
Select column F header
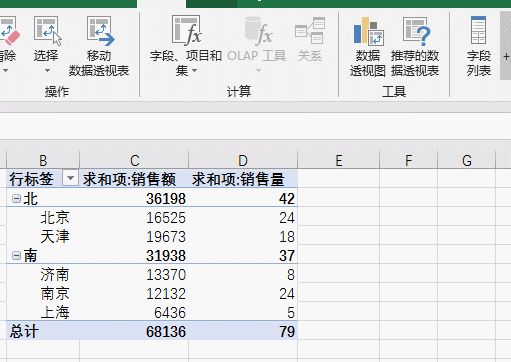pyautogui.click(x=409, y=160)
